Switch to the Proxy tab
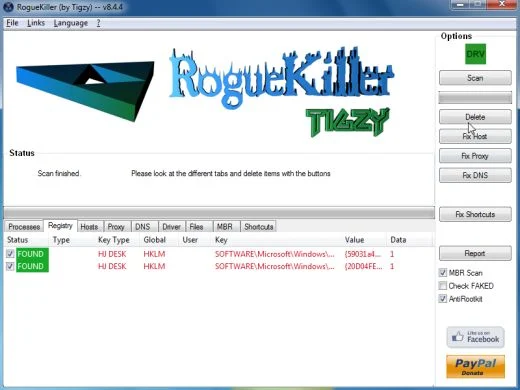 (116, 227)
